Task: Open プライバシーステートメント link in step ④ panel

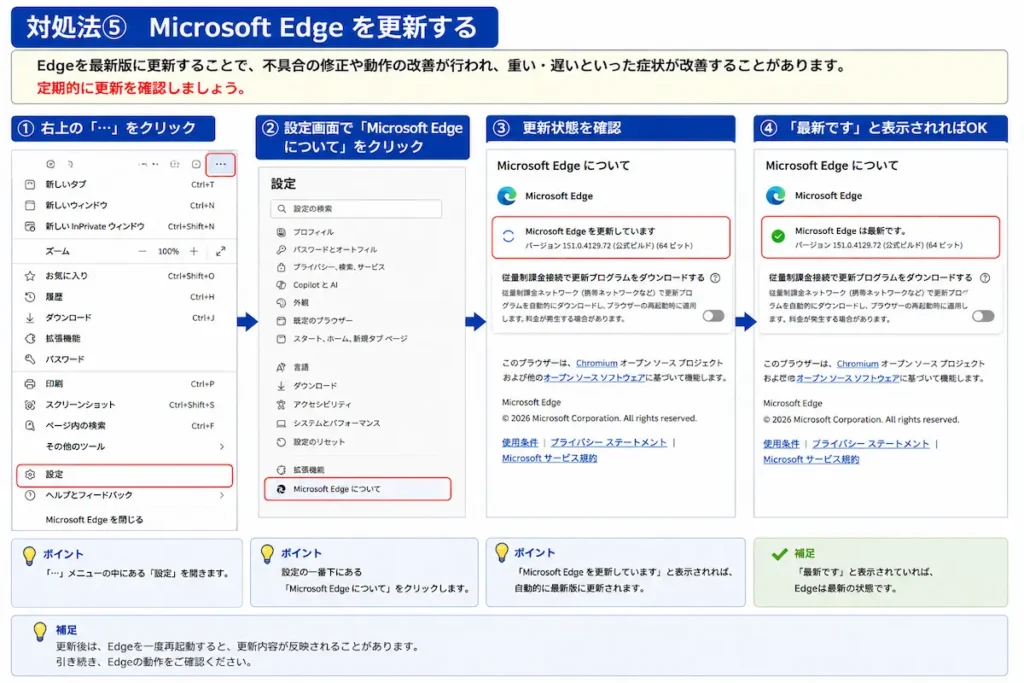Action: (871, 444)
